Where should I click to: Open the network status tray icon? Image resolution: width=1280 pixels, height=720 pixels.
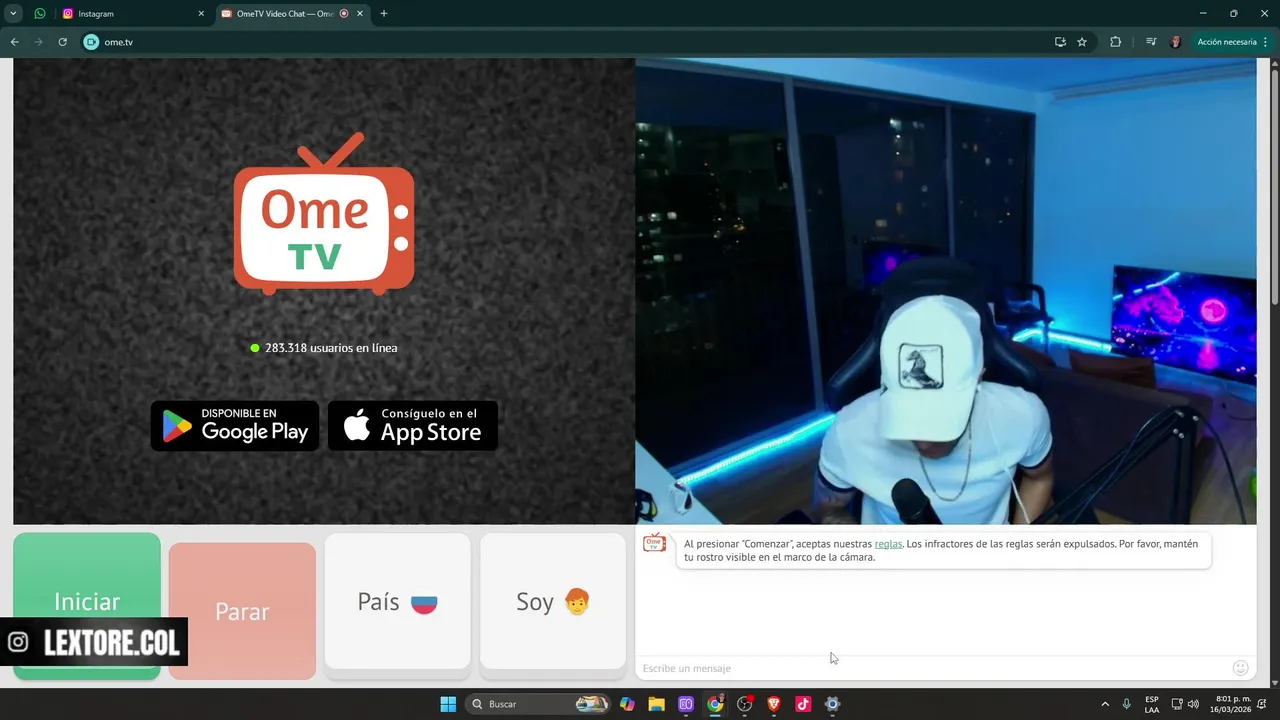pos(1177,704)
